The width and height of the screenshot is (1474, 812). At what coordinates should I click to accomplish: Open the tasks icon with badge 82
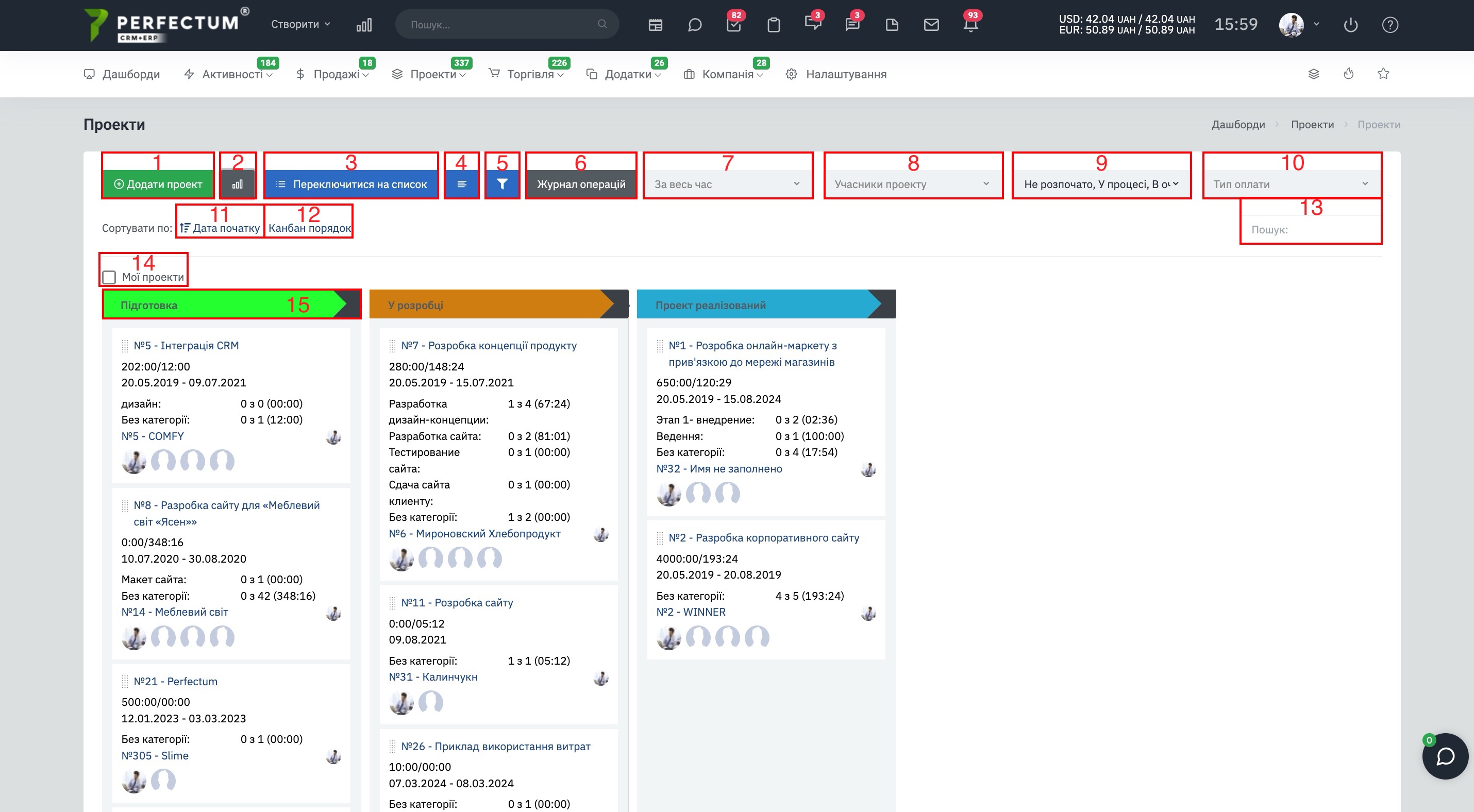pos(733,25)
